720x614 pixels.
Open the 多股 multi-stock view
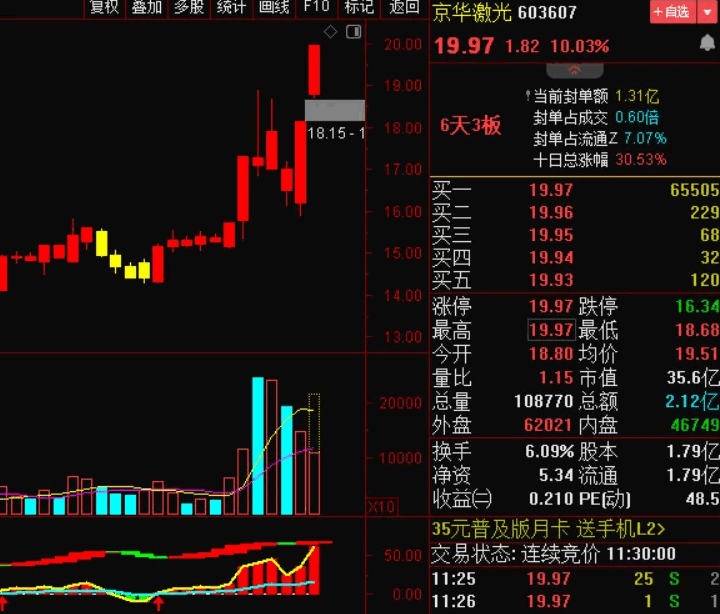189,7
